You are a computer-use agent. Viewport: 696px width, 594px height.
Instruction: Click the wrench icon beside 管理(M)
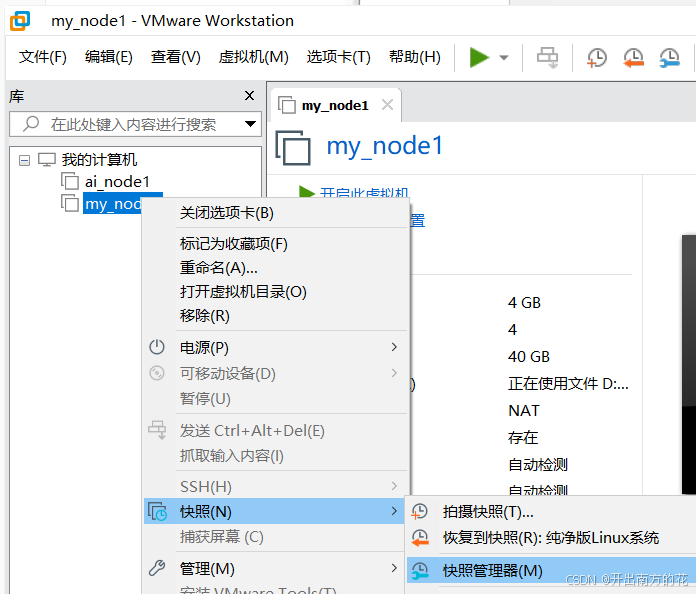[x=157, y=568]
